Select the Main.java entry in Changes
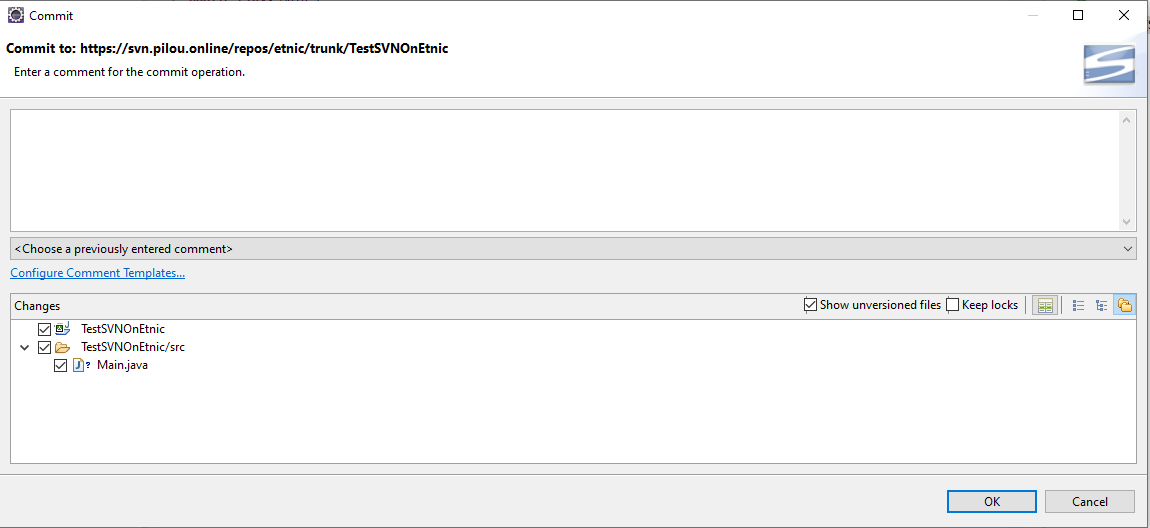This screenshot has height=528, width=1150. [122, 365]
